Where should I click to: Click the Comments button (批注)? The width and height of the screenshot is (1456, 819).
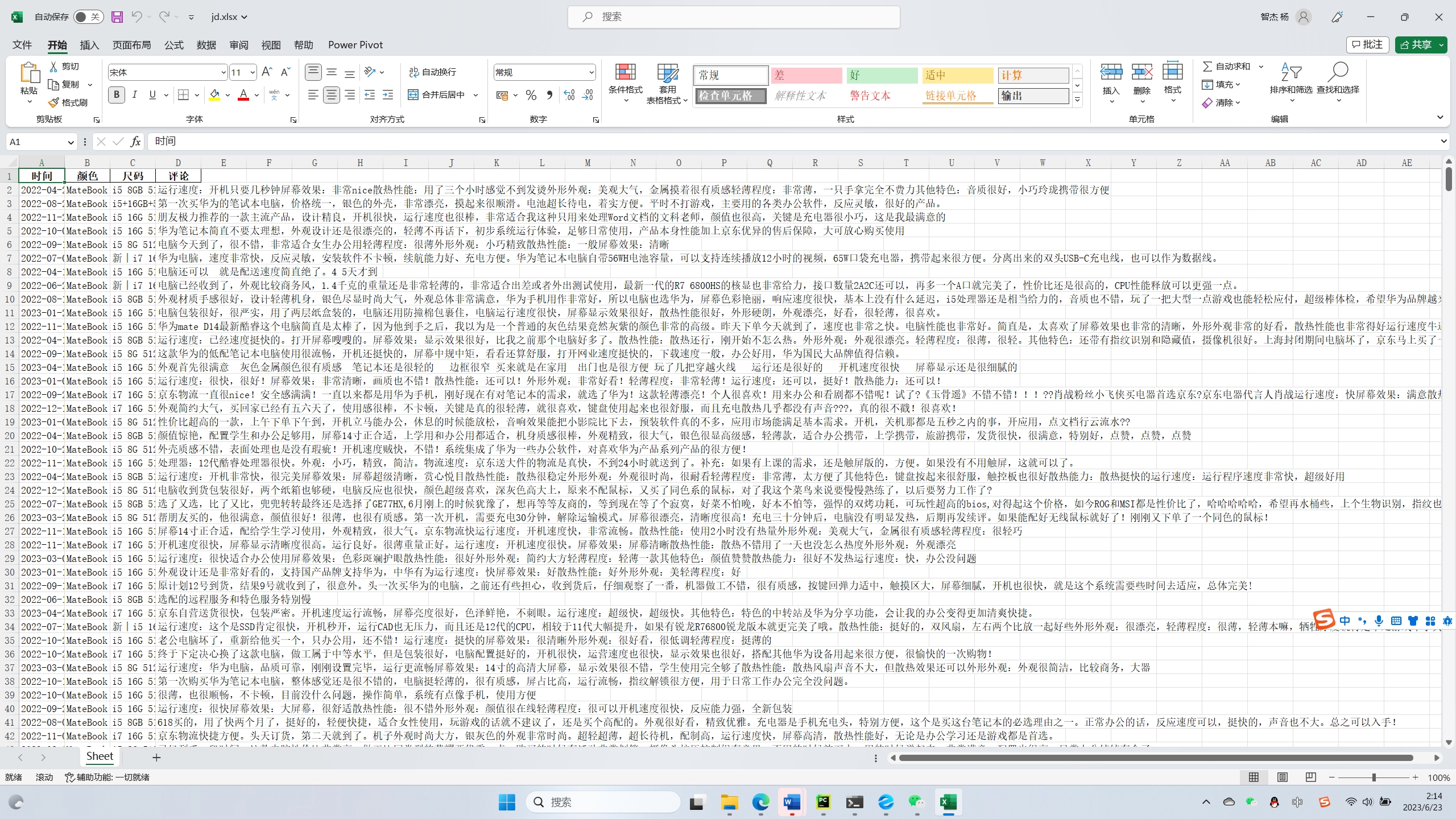tap(1367, 44)
